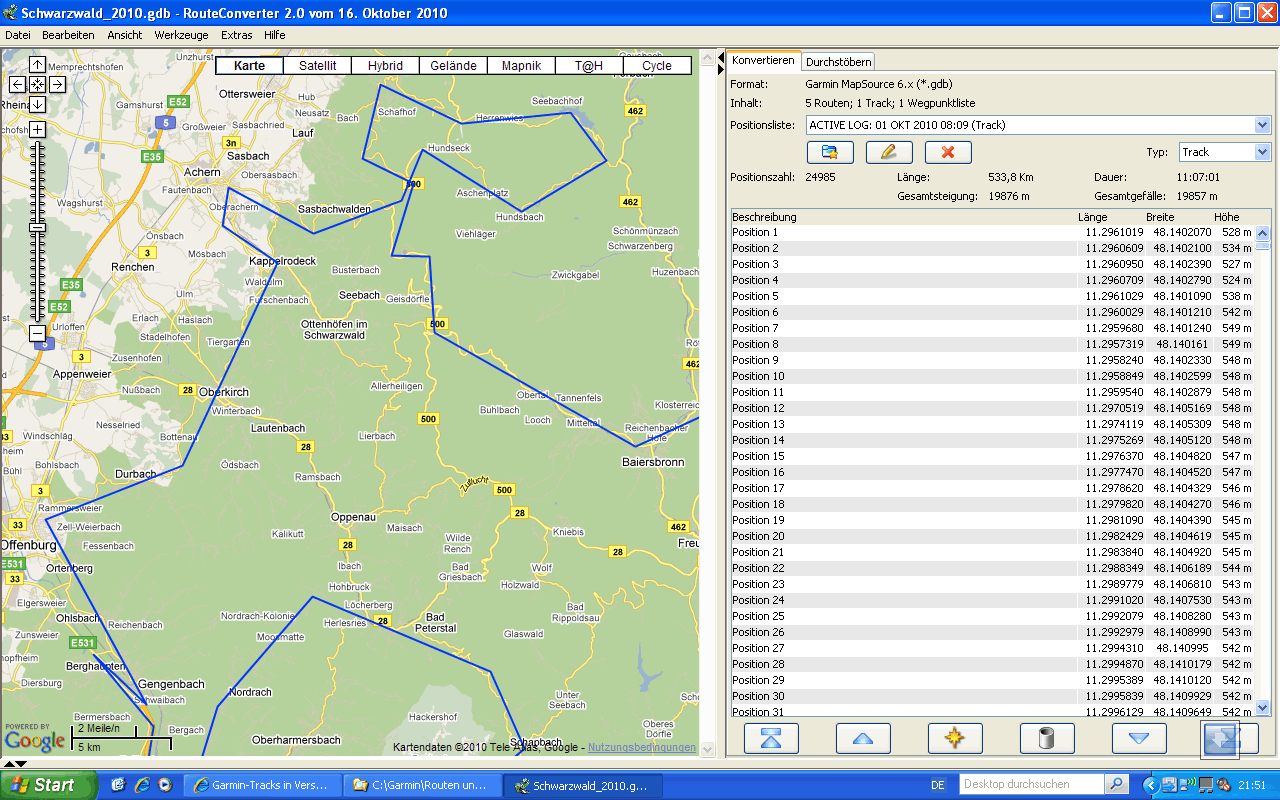1280x800 pixels.
Task: Click the red X delete list button
Action: coord(948,152)
